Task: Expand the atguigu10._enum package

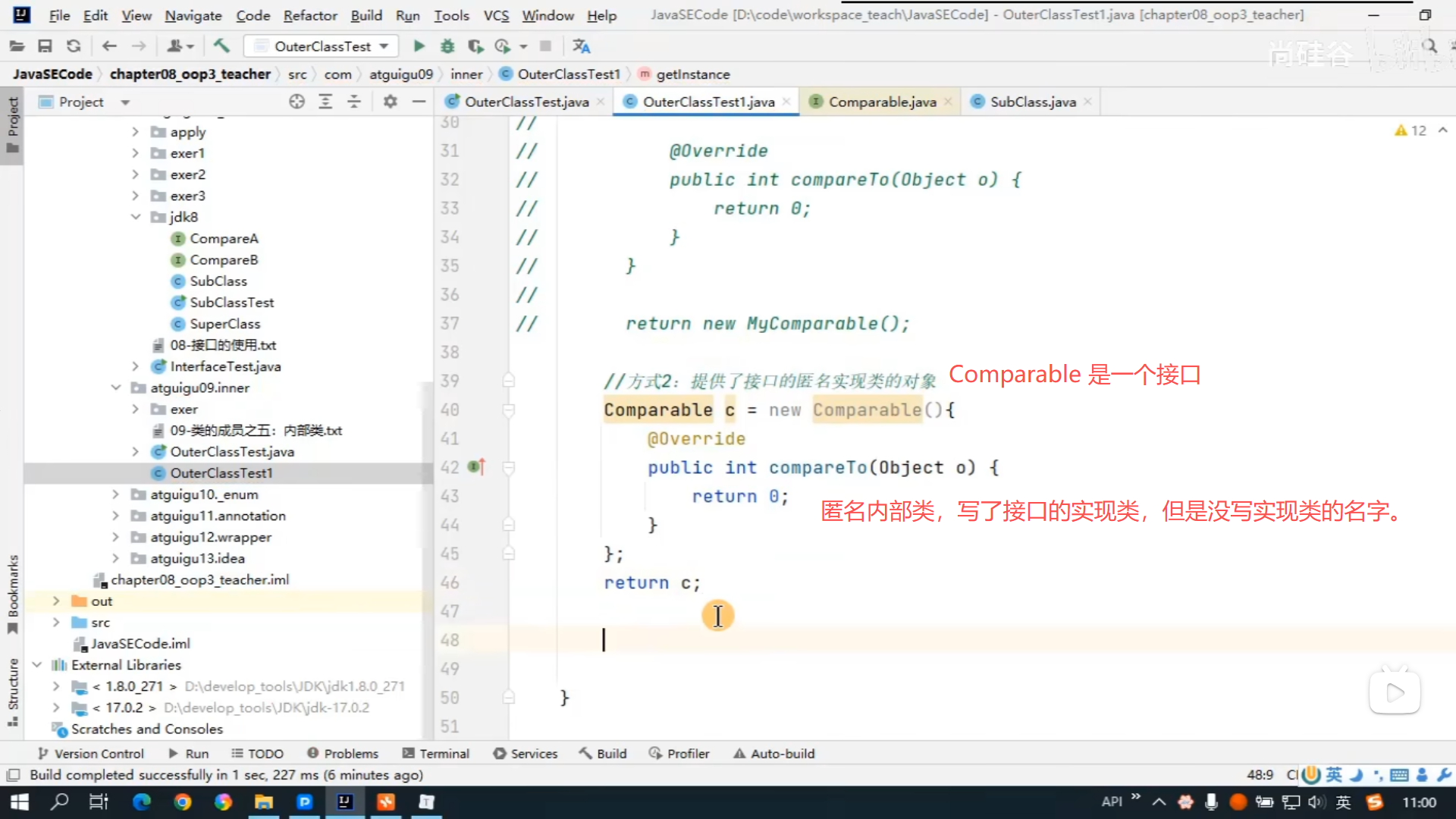Action: tap(115, 494)
